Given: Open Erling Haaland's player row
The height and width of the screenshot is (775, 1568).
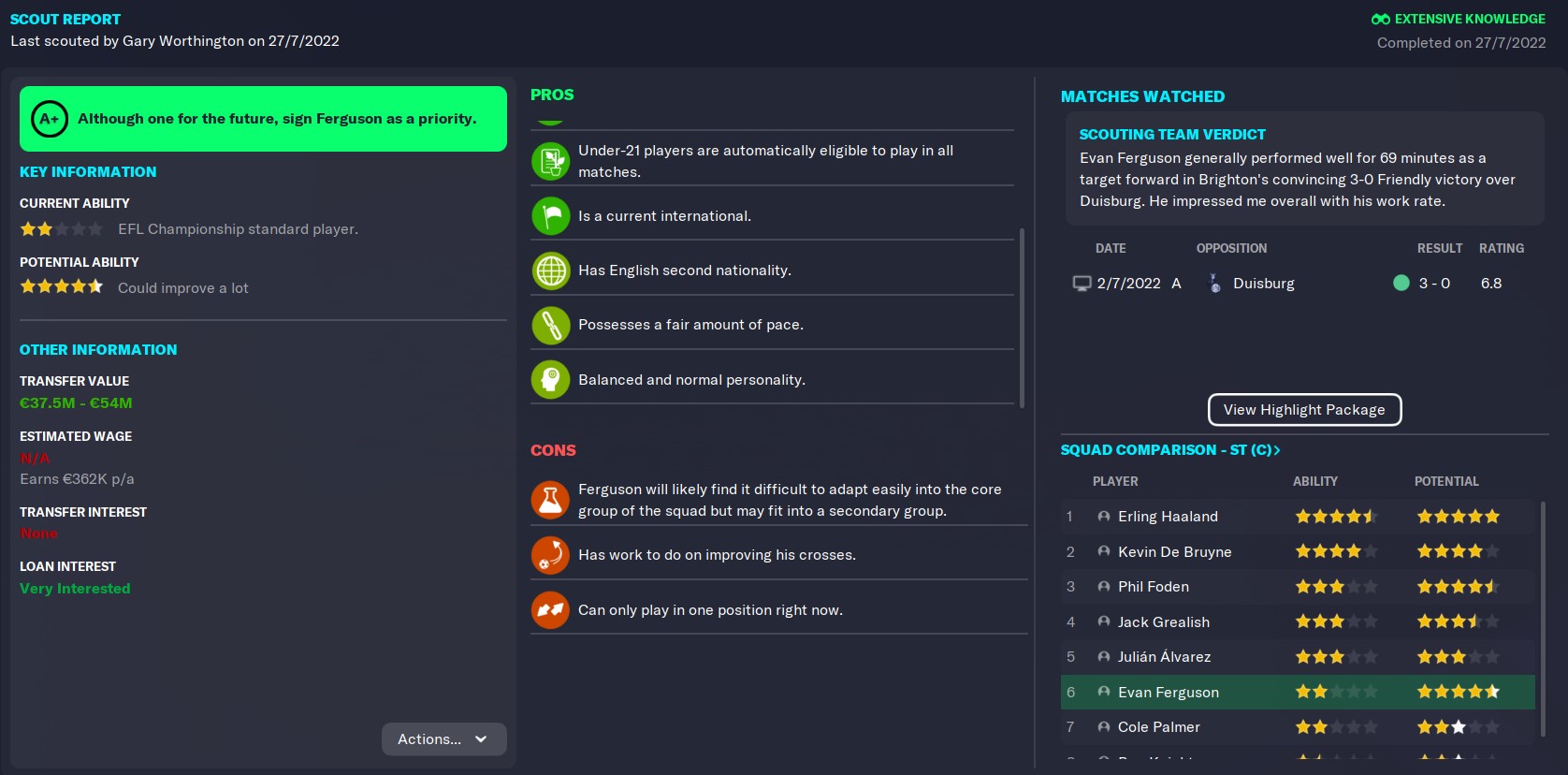Looking at the screenshot, I should pyautogui.click(x=1298, y=517).
